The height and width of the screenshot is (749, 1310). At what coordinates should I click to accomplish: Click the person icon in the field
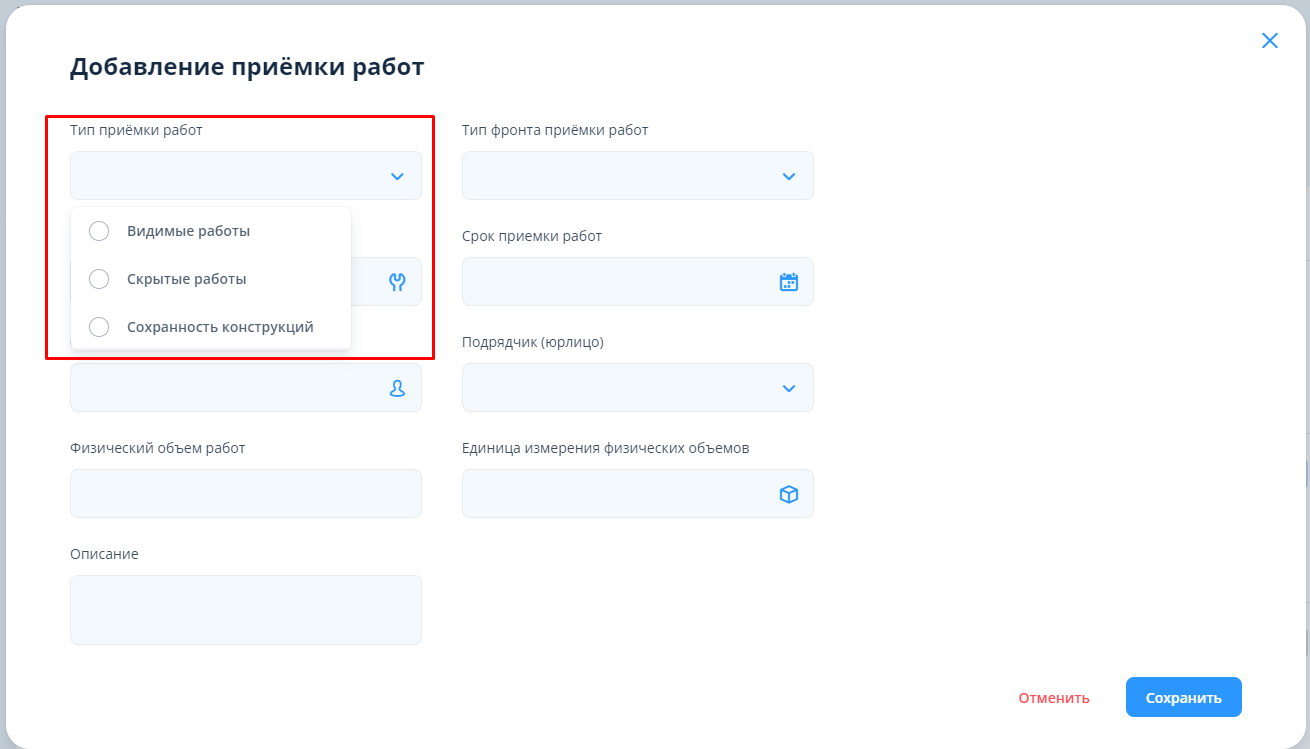(397, 388)
